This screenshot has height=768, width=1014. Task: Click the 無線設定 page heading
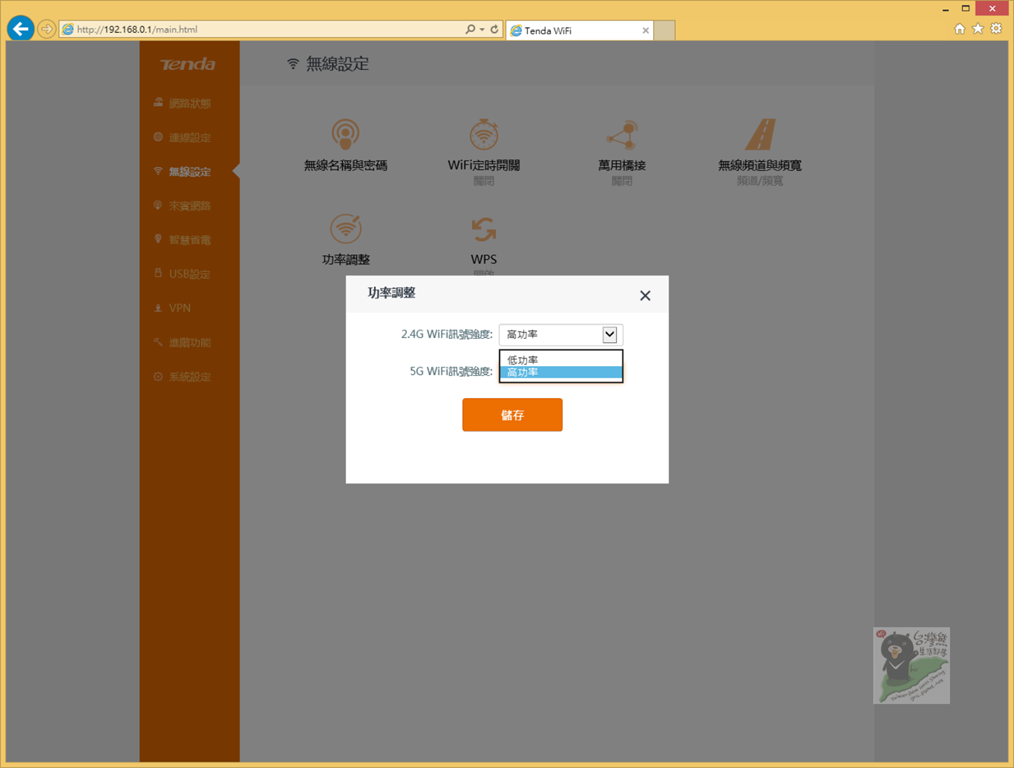337,63
